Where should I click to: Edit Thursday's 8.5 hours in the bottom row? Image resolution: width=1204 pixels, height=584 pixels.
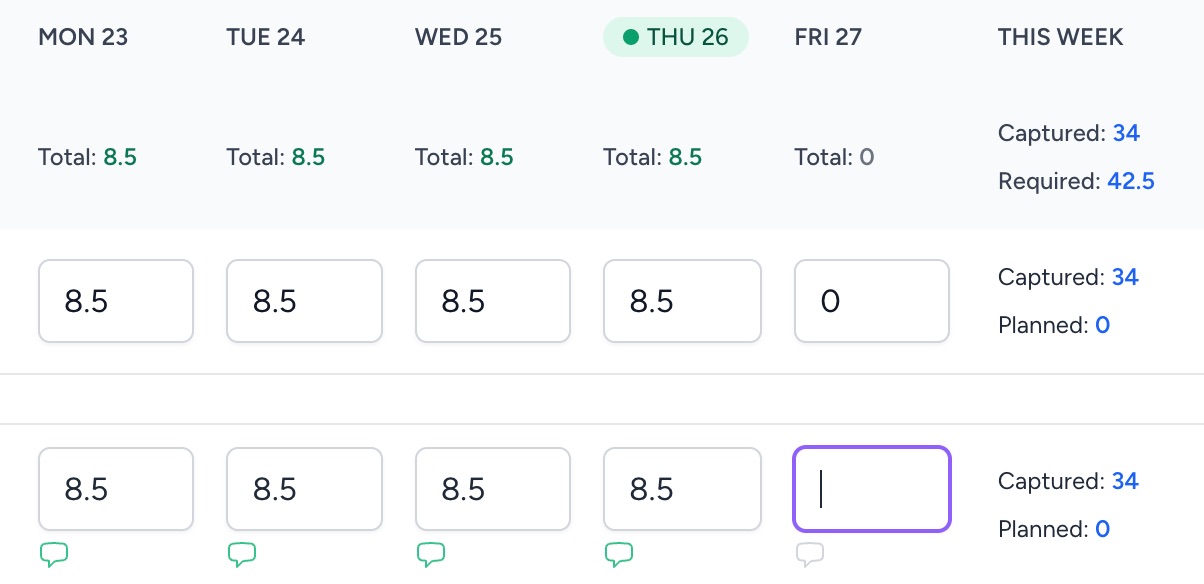pyautogui.click(x=683, y=489)
